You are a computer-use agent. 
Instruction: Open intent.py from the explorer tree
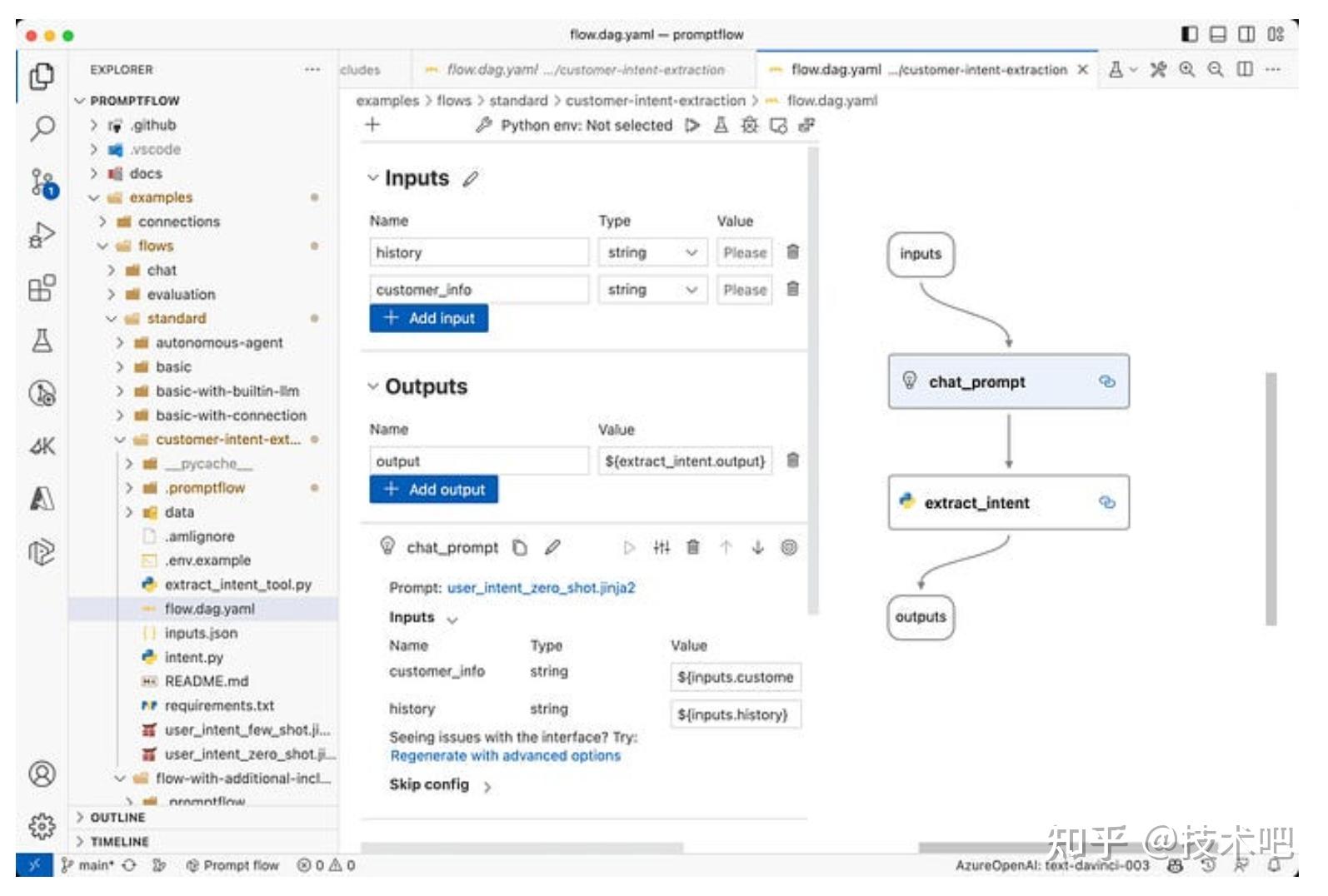pos(193,657)
